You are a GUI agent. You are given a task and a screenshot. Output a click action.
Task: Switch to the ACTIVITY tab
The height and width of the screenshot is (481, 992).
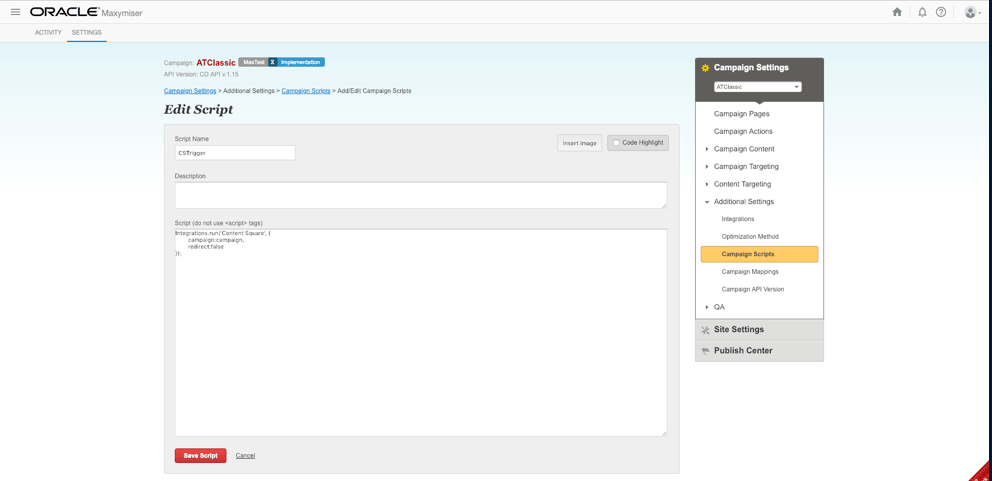tap(48, 32)
